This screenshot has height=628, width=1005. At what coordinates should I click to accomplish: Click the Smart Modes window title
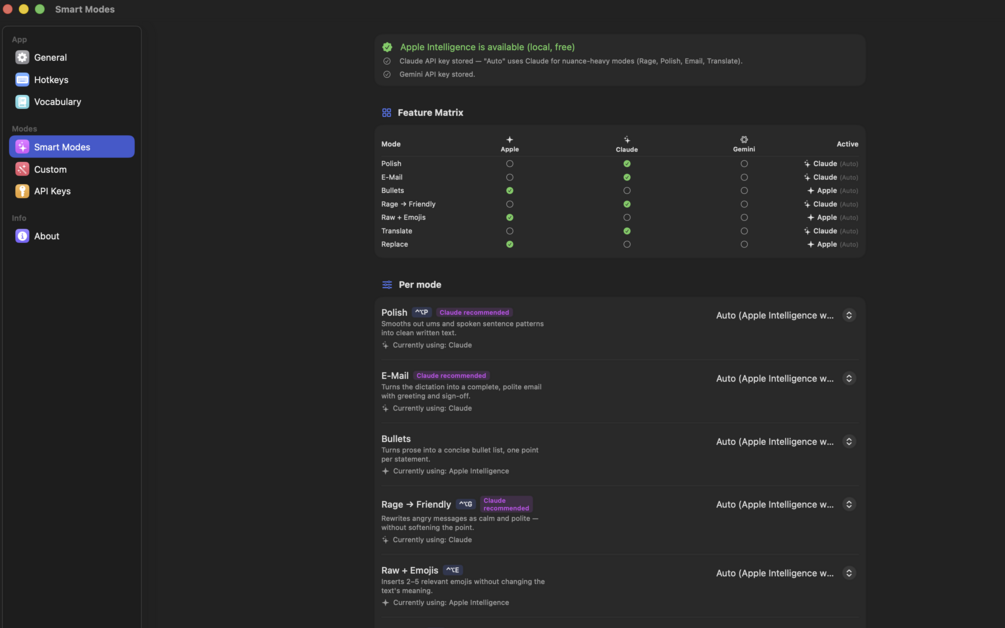85,9
